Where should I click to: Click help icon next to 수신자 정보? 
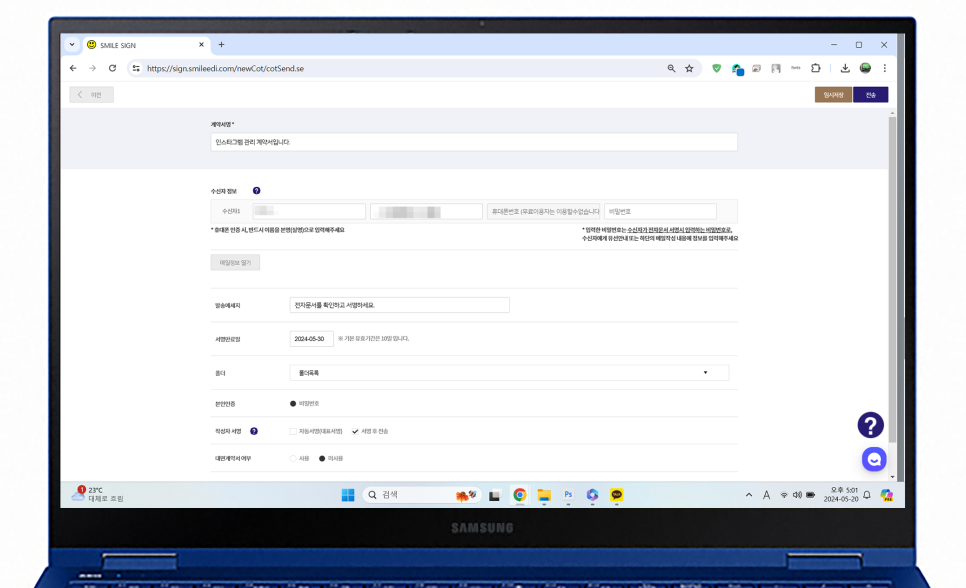(256, 190)
